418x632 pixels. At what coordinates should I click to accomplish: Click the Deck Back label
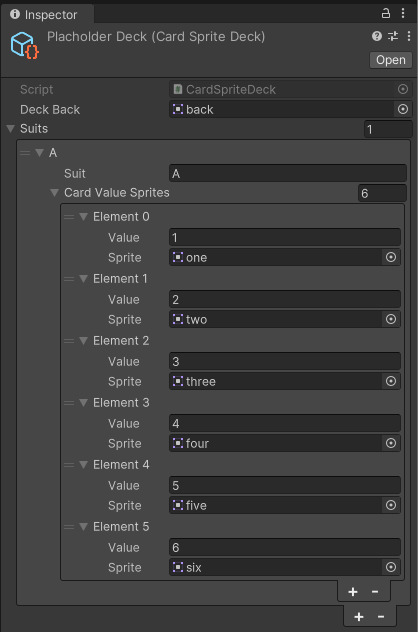click(x=50, y=110)
